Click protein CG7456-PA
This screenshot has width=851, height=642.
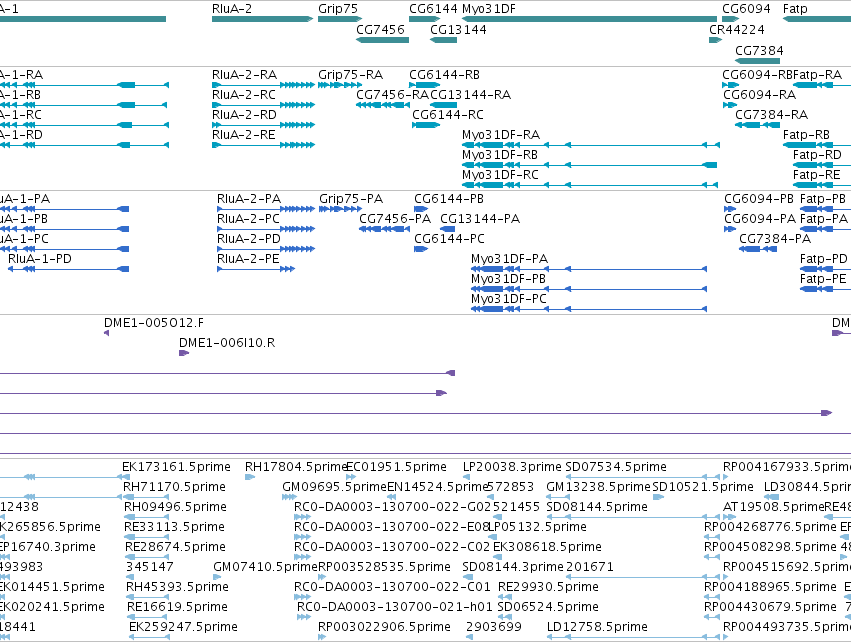[395, 219]
